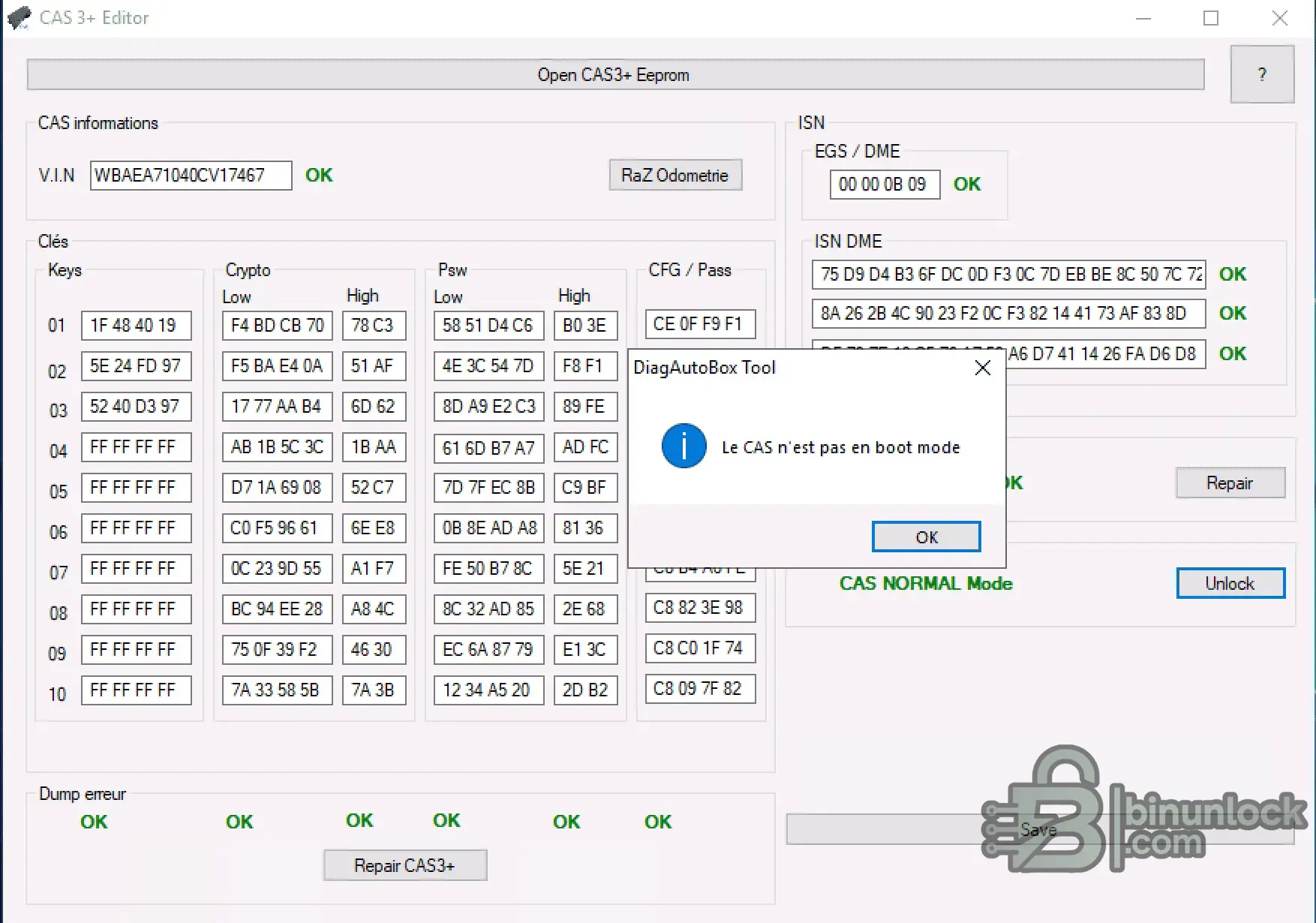Click ISN DME field ending with FA D6 D8
The width and height of the screenshot is (1316, 923).
1106,354
